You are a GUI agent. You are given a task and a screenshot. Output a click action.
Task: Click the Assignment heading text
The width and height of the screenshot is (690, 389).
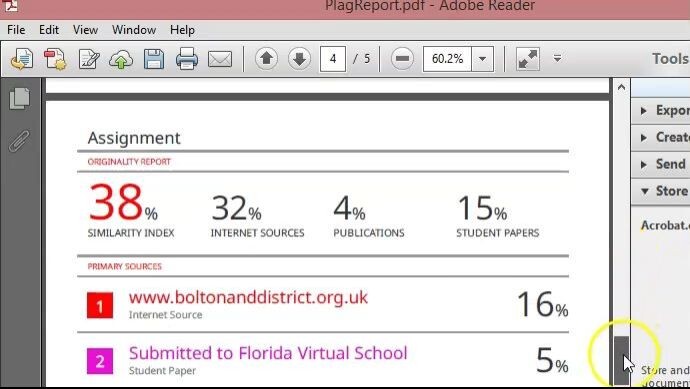pyautogui.click(x=134, y=138)
